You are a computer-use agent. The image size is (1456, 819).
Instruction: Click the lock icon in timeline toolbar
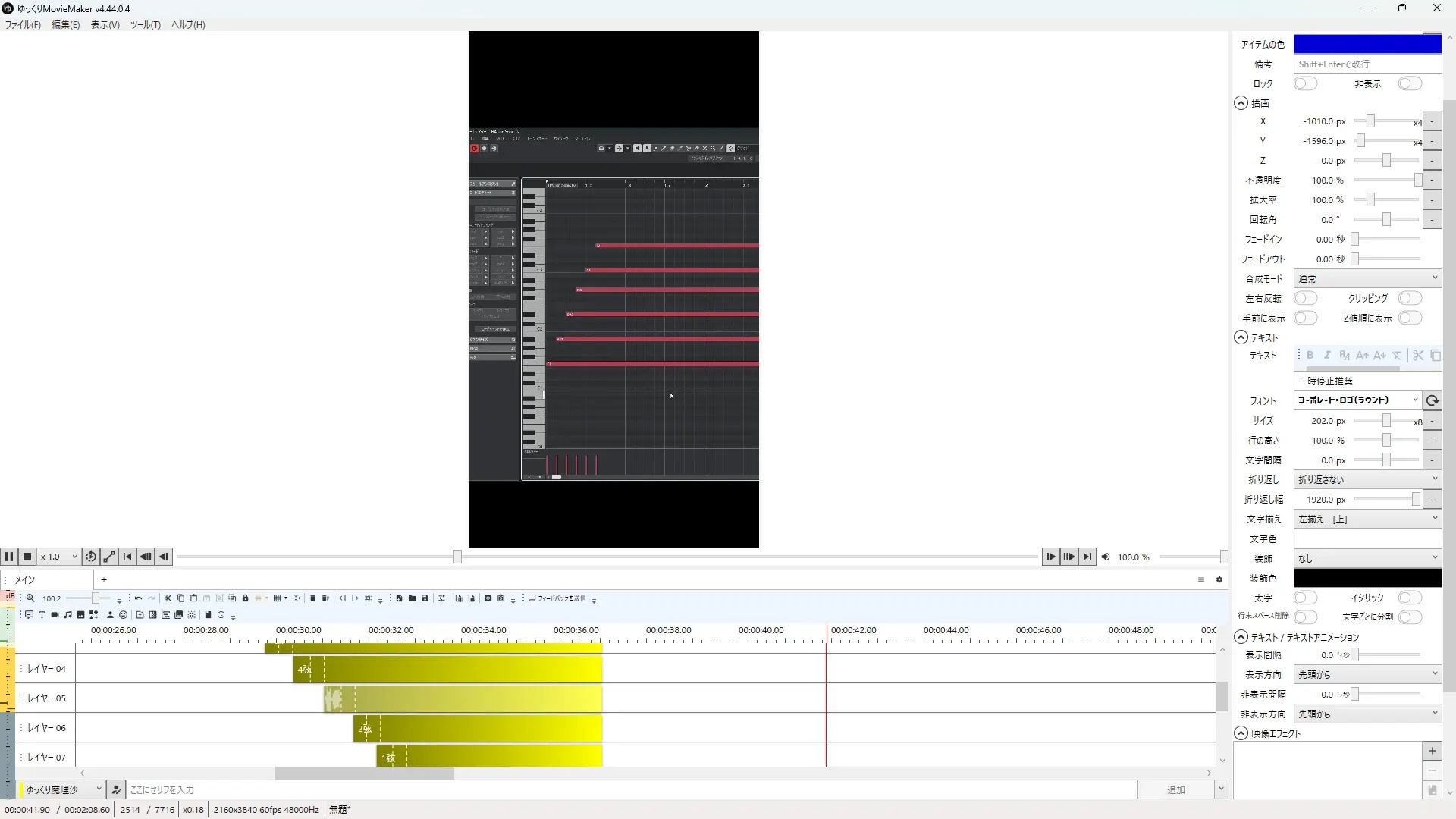point(245,598)
